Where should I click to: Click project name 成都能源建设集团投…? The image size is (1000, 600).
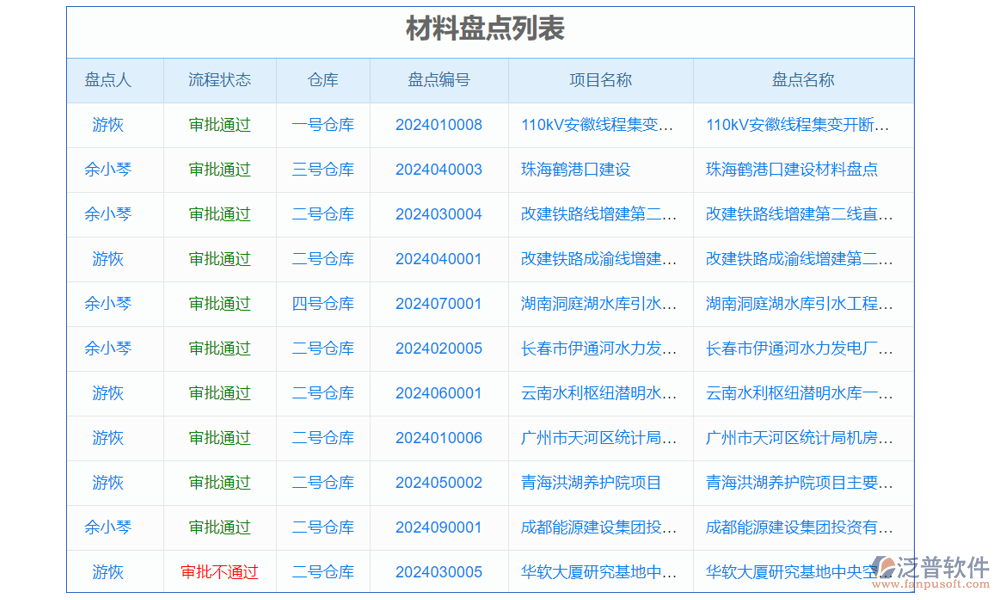click(x=599, y=527)
